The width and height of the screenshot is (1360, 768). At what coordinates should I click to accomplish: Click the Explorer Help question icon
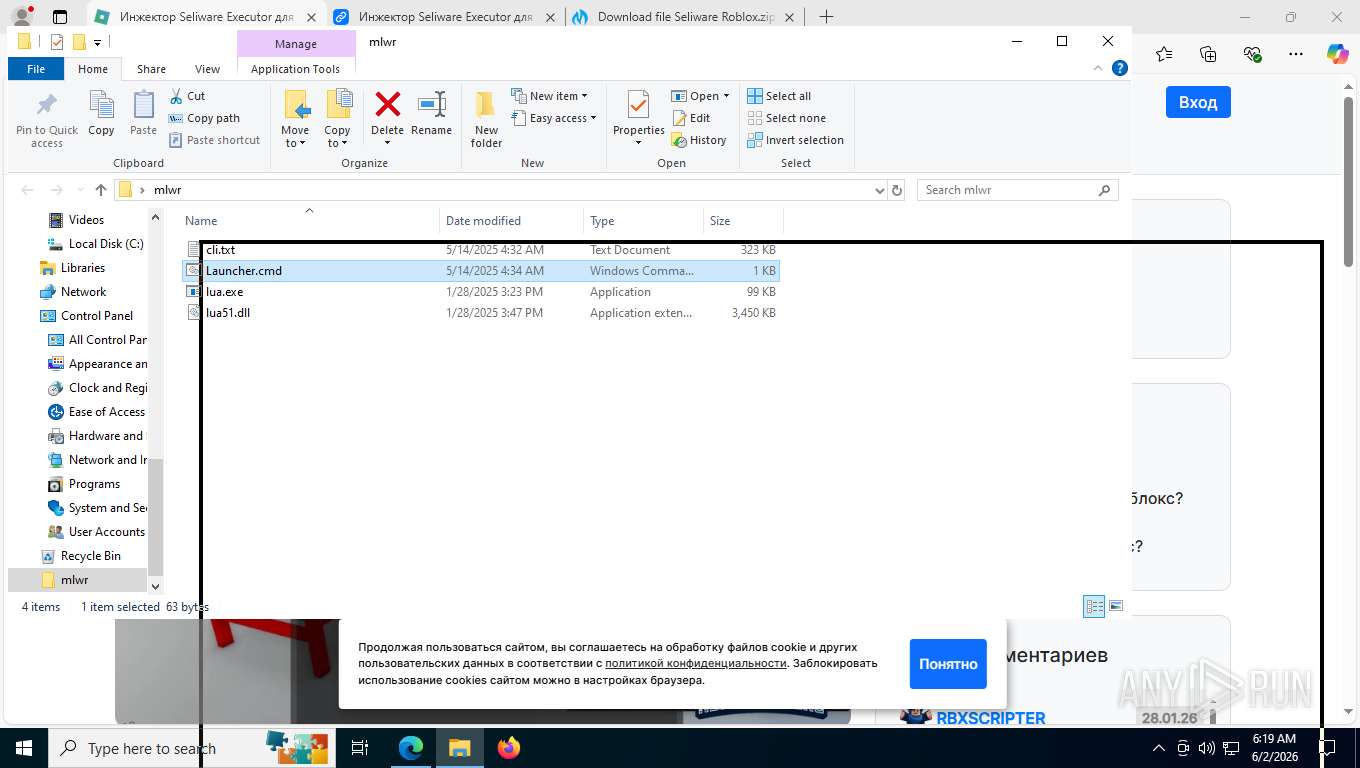[x=1120, y=69]
